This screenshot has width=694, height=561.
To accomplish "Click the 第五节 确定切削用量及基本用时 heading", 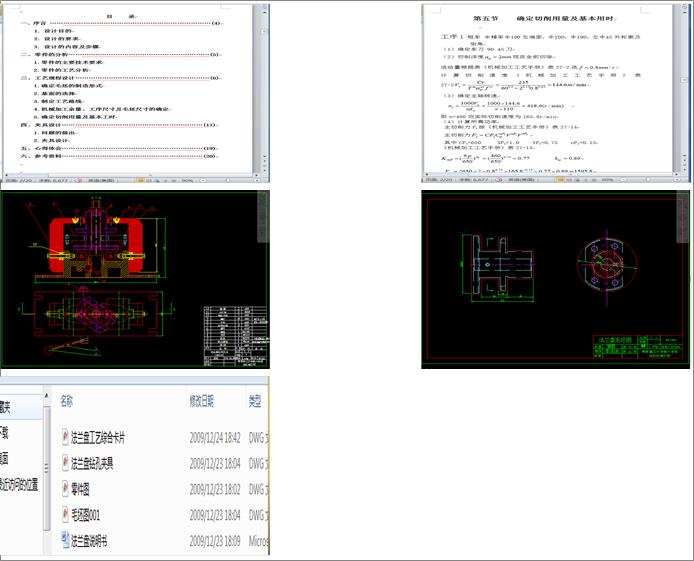I will (x=544, y=19).
